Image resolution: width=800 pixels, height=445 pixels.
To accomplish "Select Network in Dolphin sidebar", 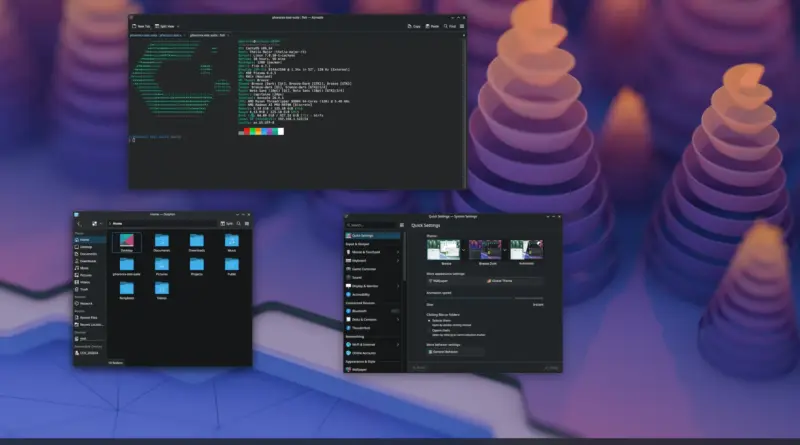I will [89, 304].
